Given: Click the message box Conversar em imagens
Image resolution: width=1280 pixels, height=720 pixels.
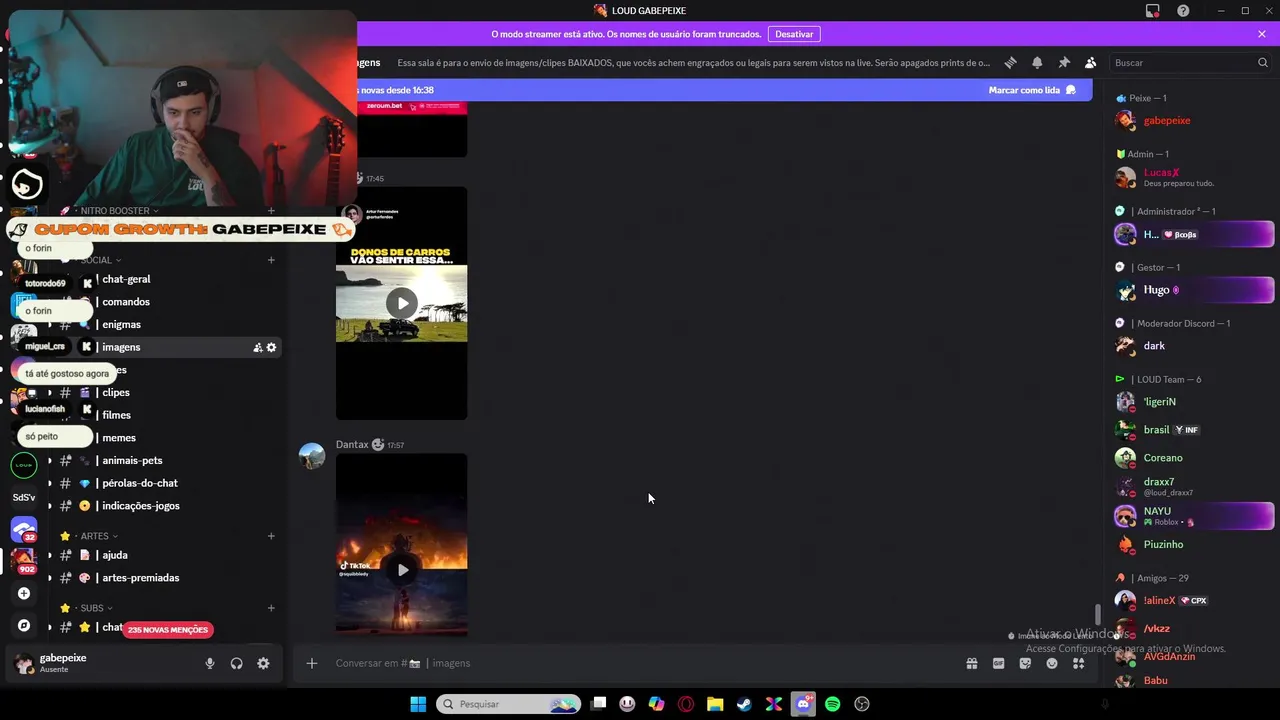Looking at the screenshot, I should click(640, 663).
